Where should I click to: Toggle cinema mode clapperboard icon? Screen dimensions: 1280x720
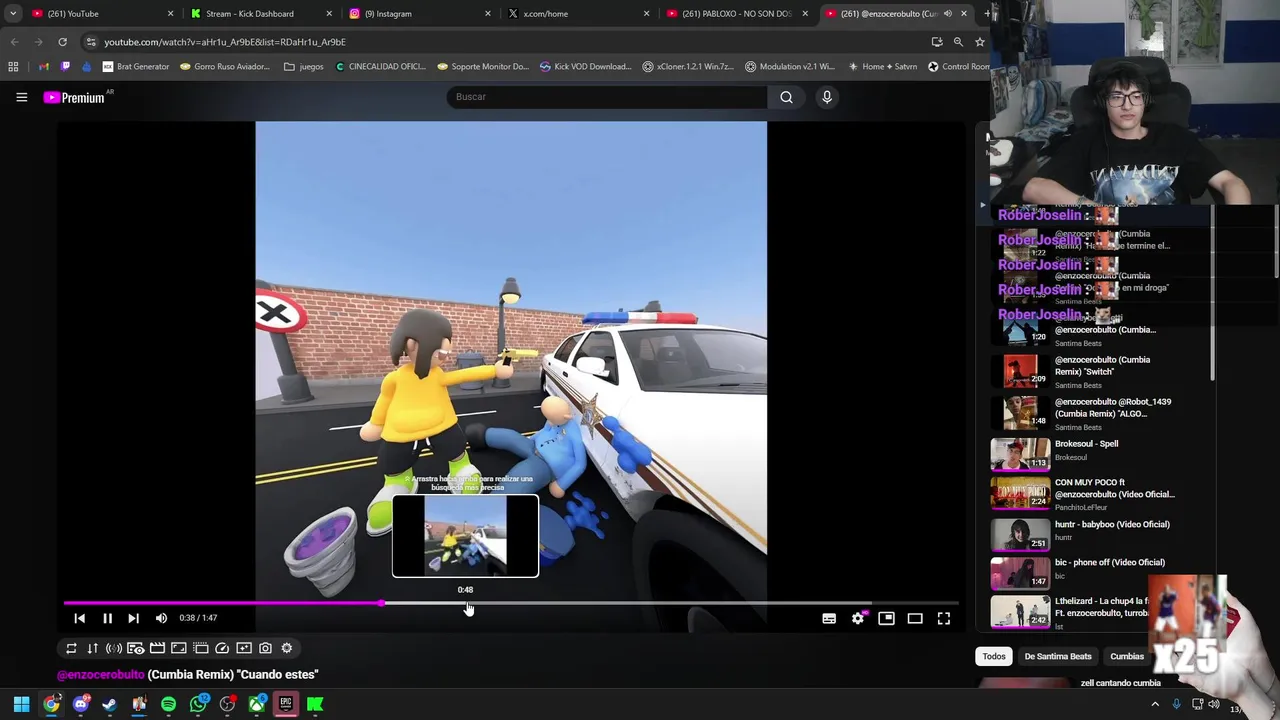[157, 648]
